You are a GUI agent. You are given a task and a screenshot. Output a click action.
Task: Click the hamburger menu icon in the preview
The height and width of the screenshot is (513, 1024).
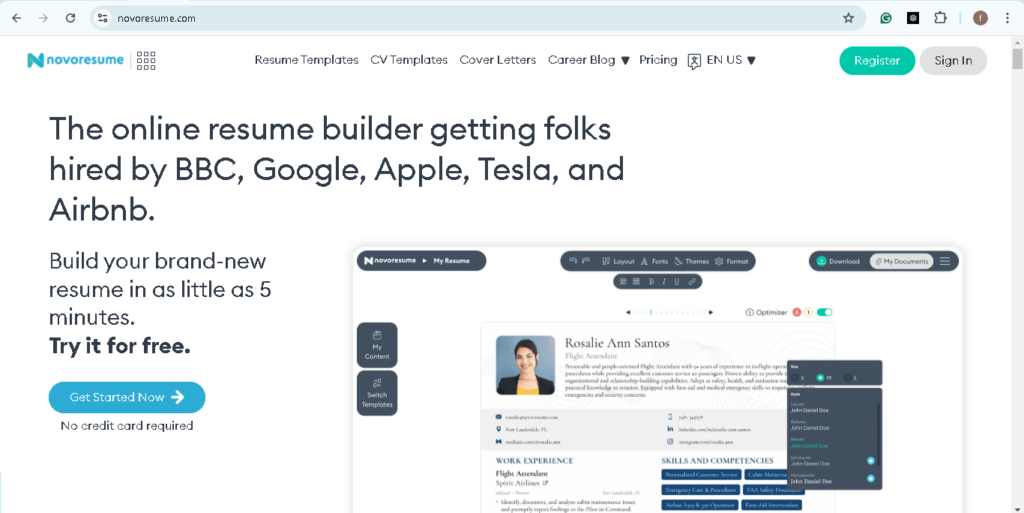(x=944, y=261)
